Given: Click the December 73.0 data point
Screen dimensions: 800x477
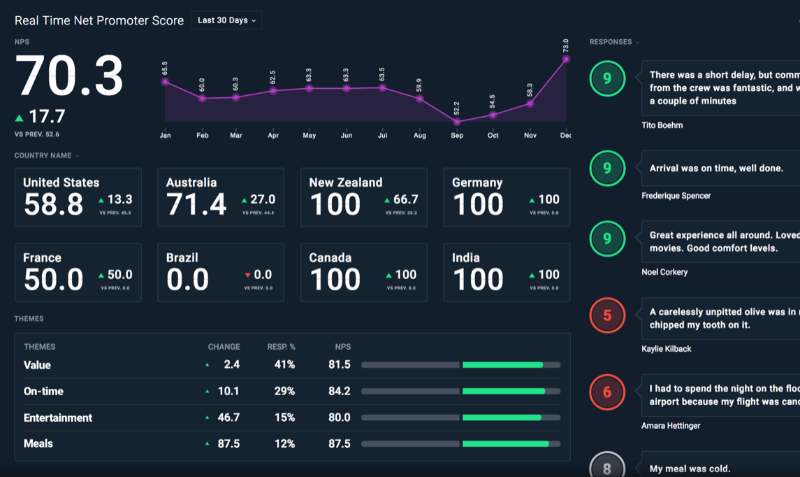Looking at the screenshot, I should [566, 59].
